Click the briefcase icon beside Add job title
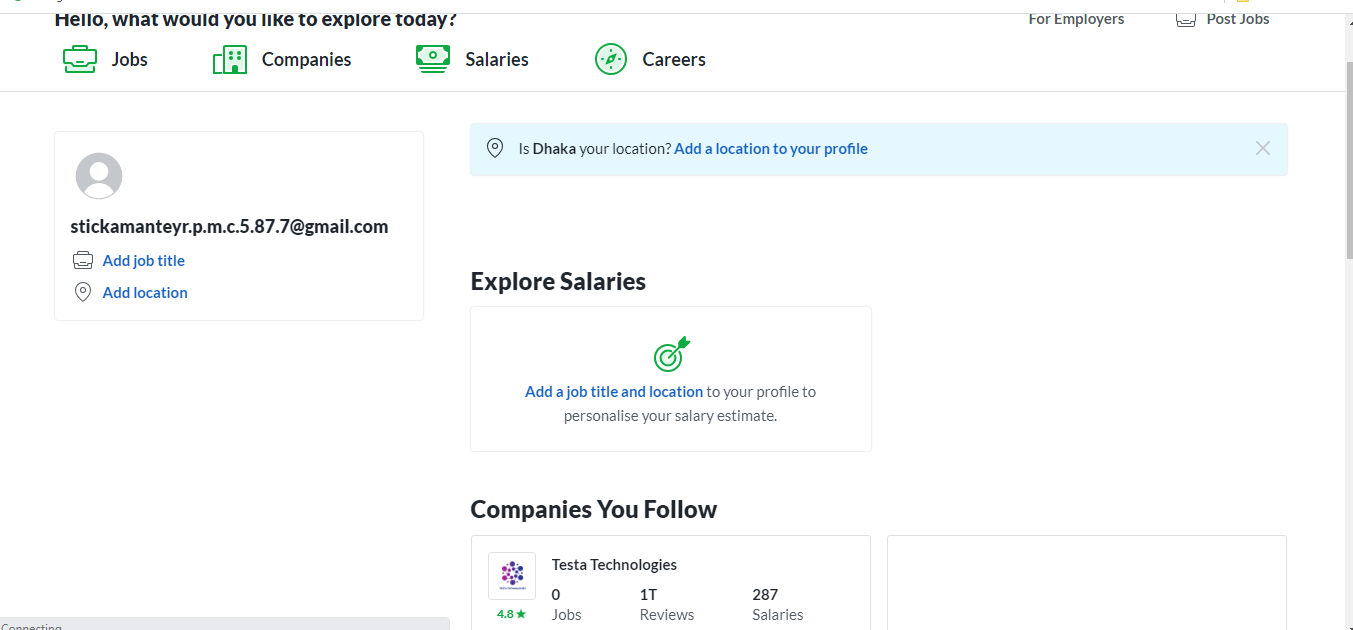Image resolution: width=1353 pixels, height=630 pixels. [x=83, y=260]
